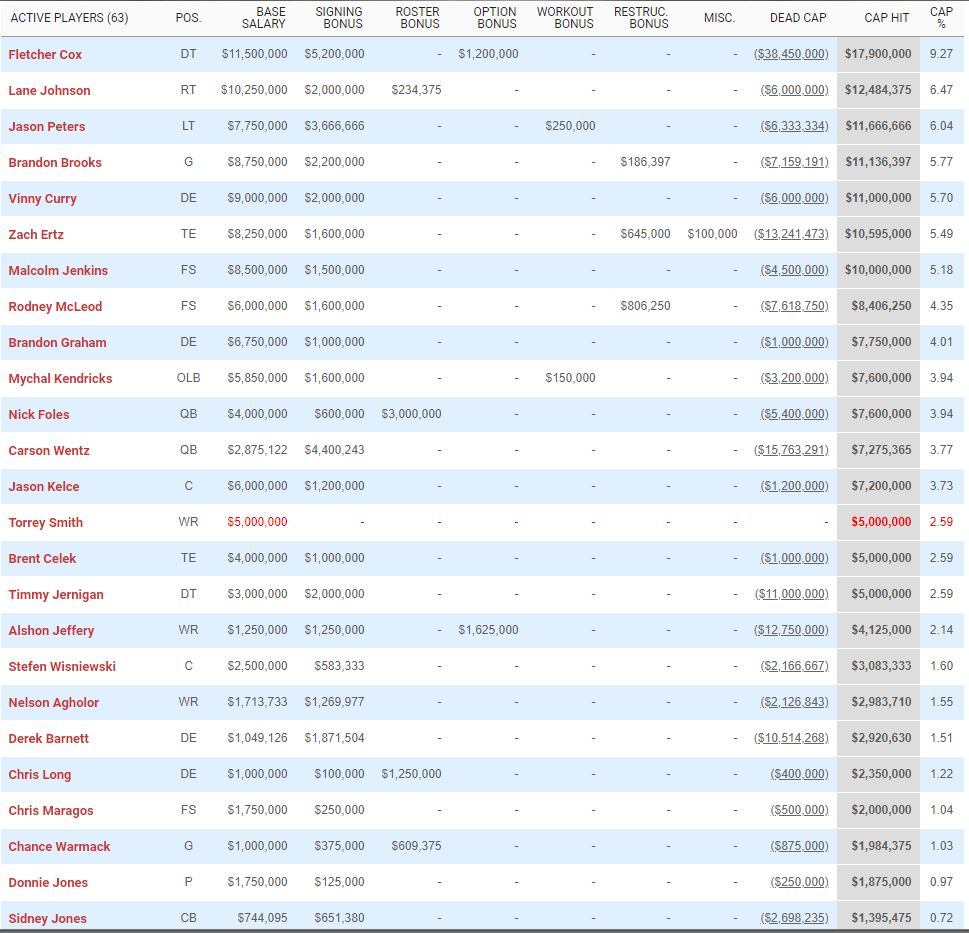Screen dimensions: 969x933
Task: Sort by Cap % header
Action: click(x=941, y=18)
